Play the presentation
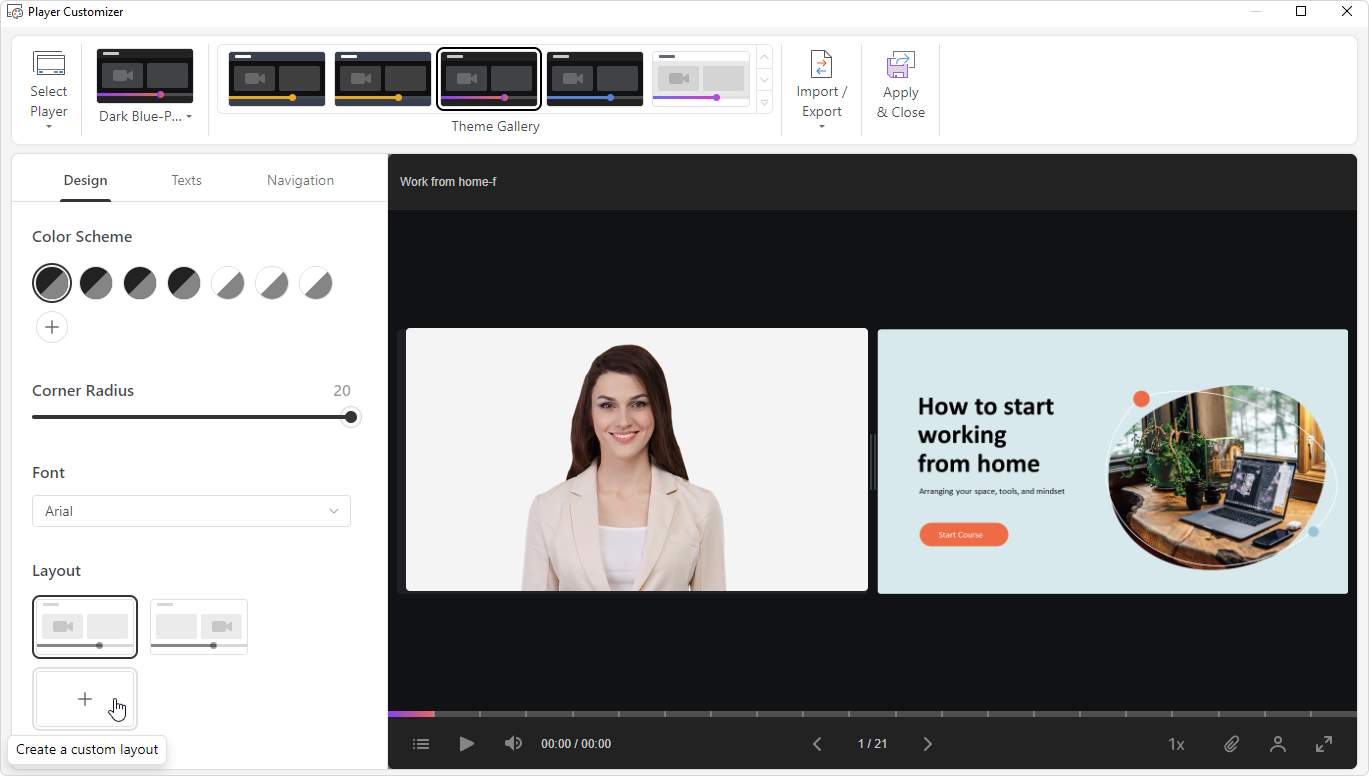This screenshot has height=776, width=1369. (x=467, y=744)
